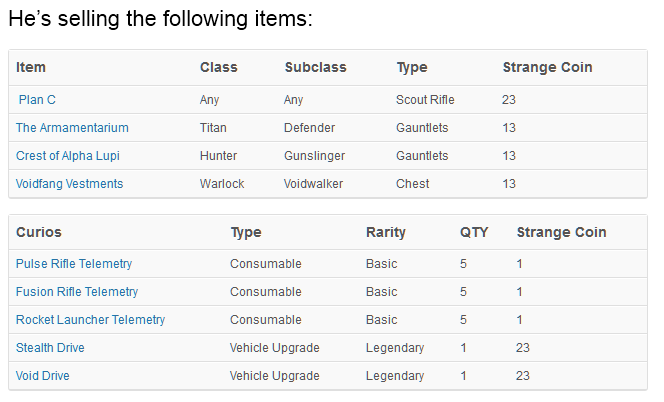Click the Class column header
664x402 pixels.
(219, 68)
